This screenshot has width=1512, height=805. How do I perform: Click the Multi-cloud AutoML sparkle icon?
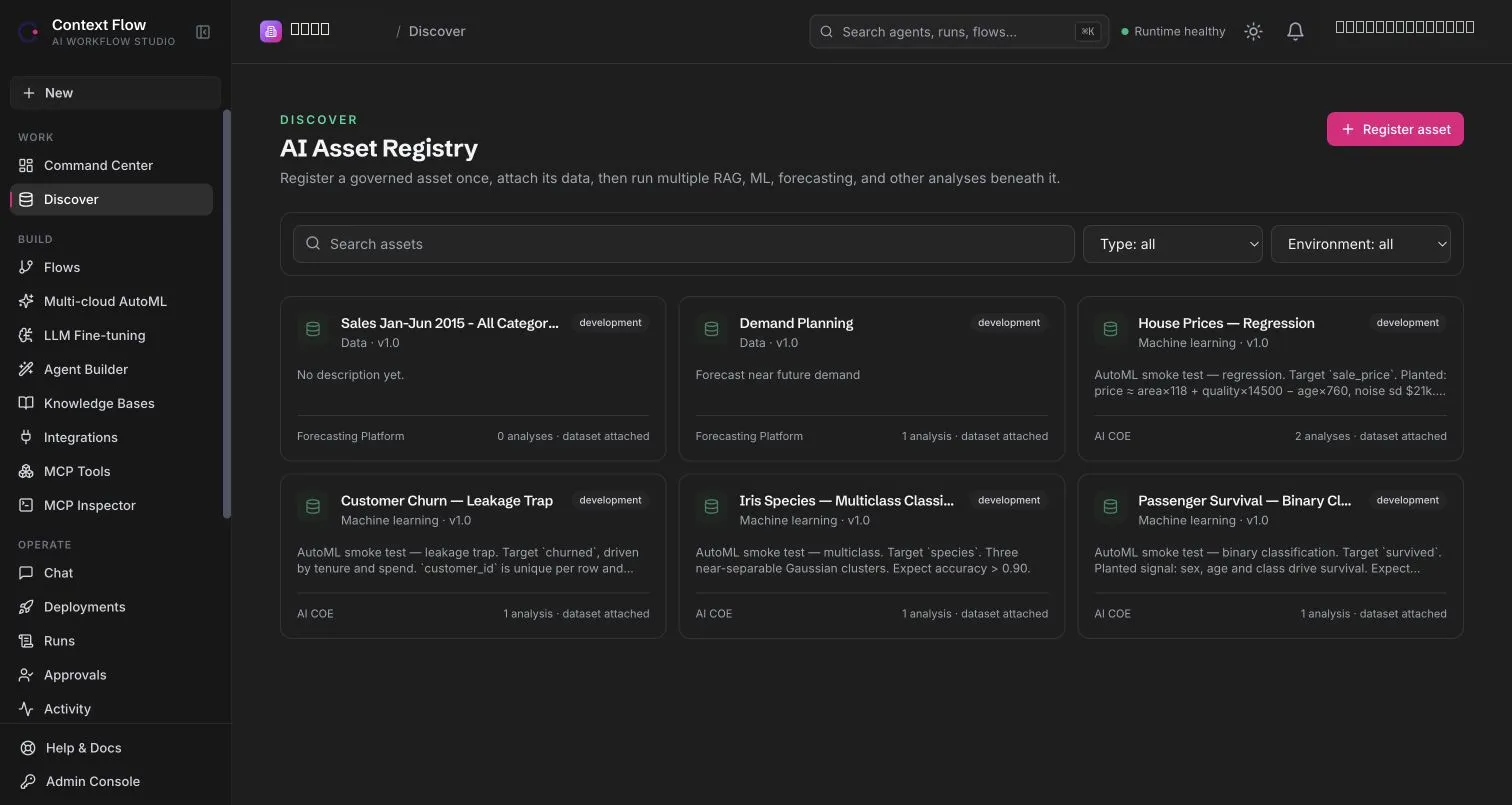26,301
